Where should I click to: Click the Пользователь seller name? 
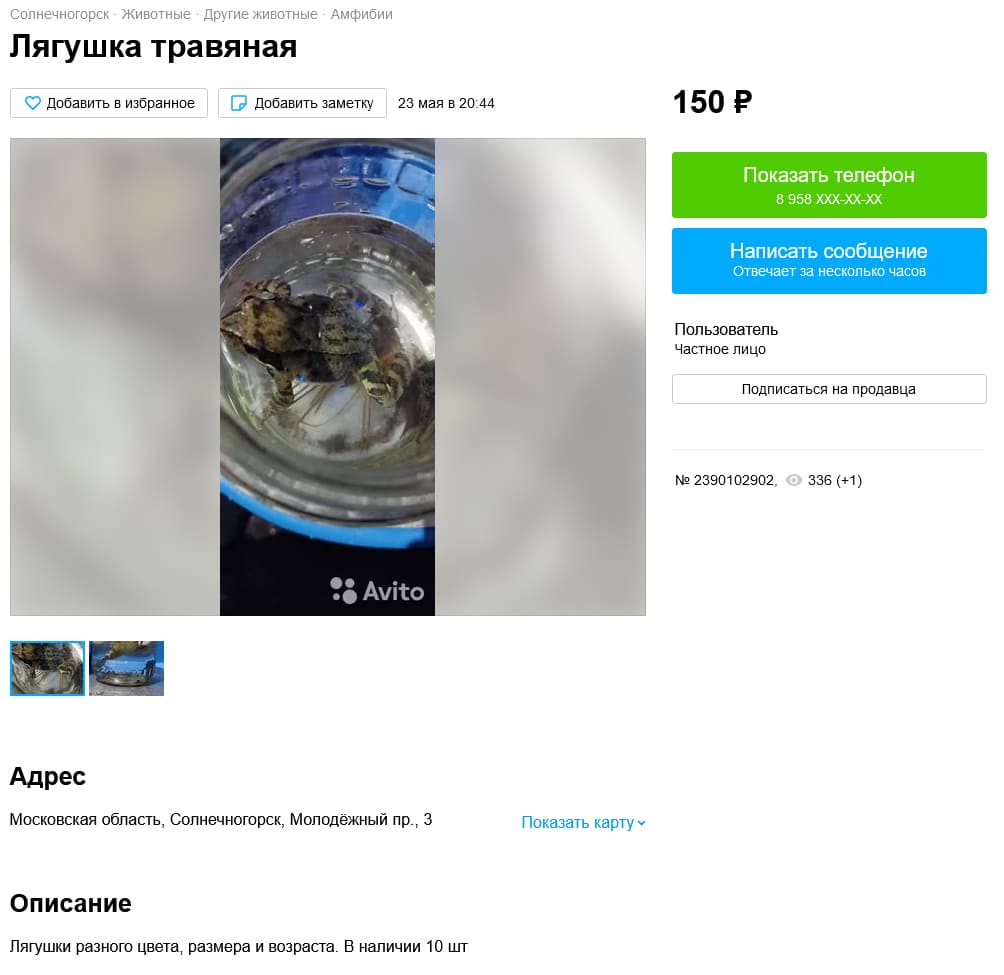pyautogui.click(x=725, y=330)
